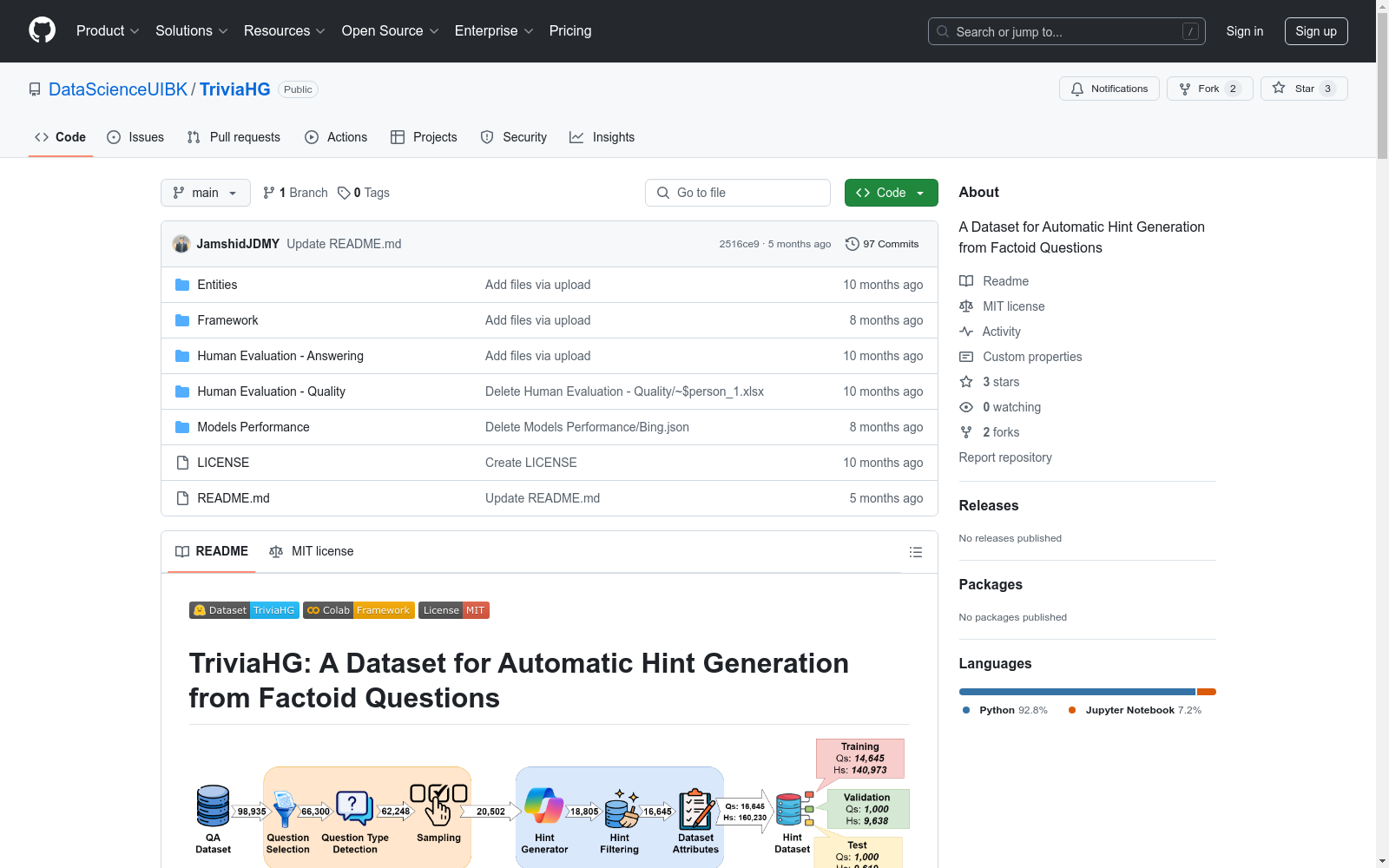Open the Entities folder icon

coord(182,285)
